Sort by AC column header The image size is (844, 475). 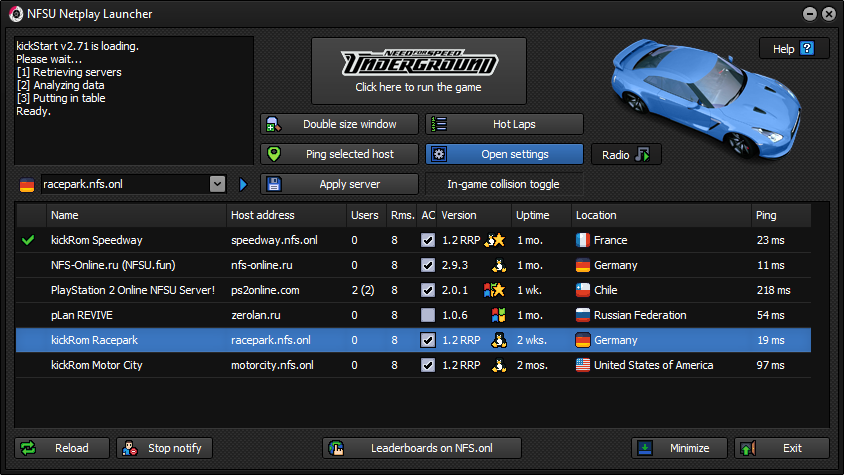tap(428, 215)
